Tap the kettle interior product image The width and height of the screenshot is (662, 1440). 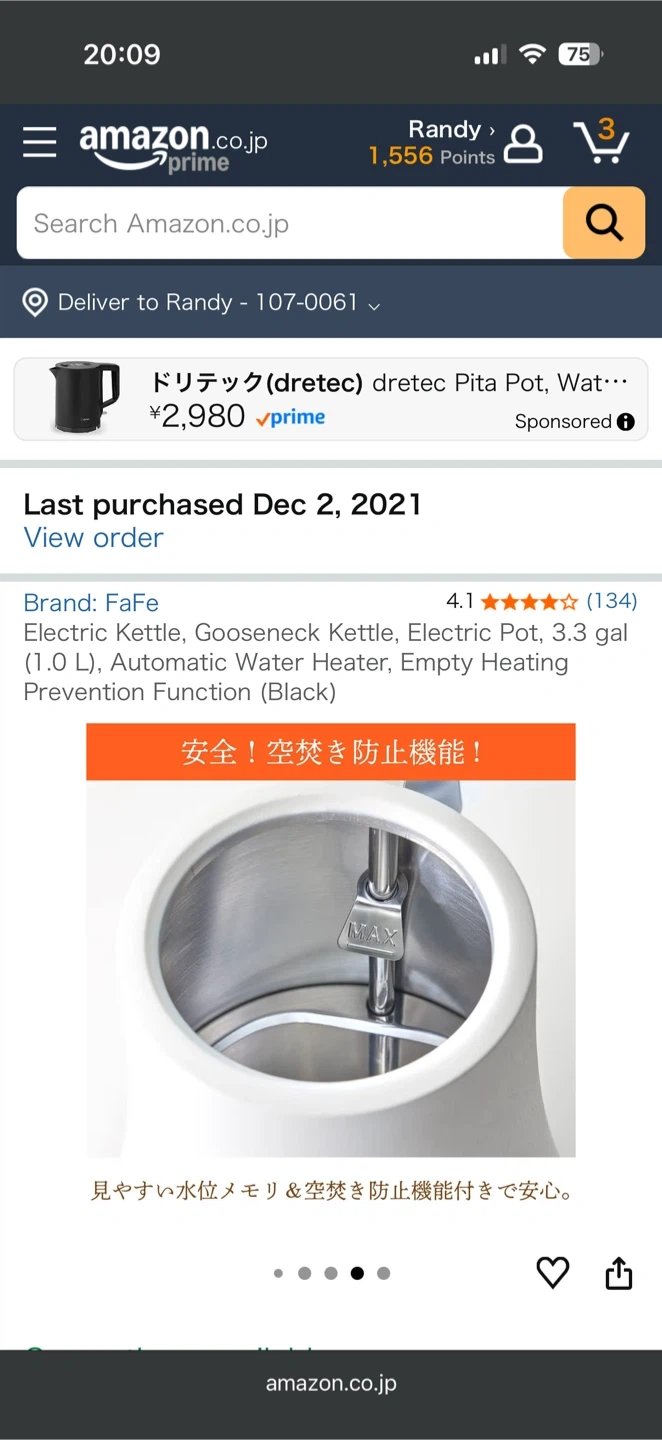point(330,968)
